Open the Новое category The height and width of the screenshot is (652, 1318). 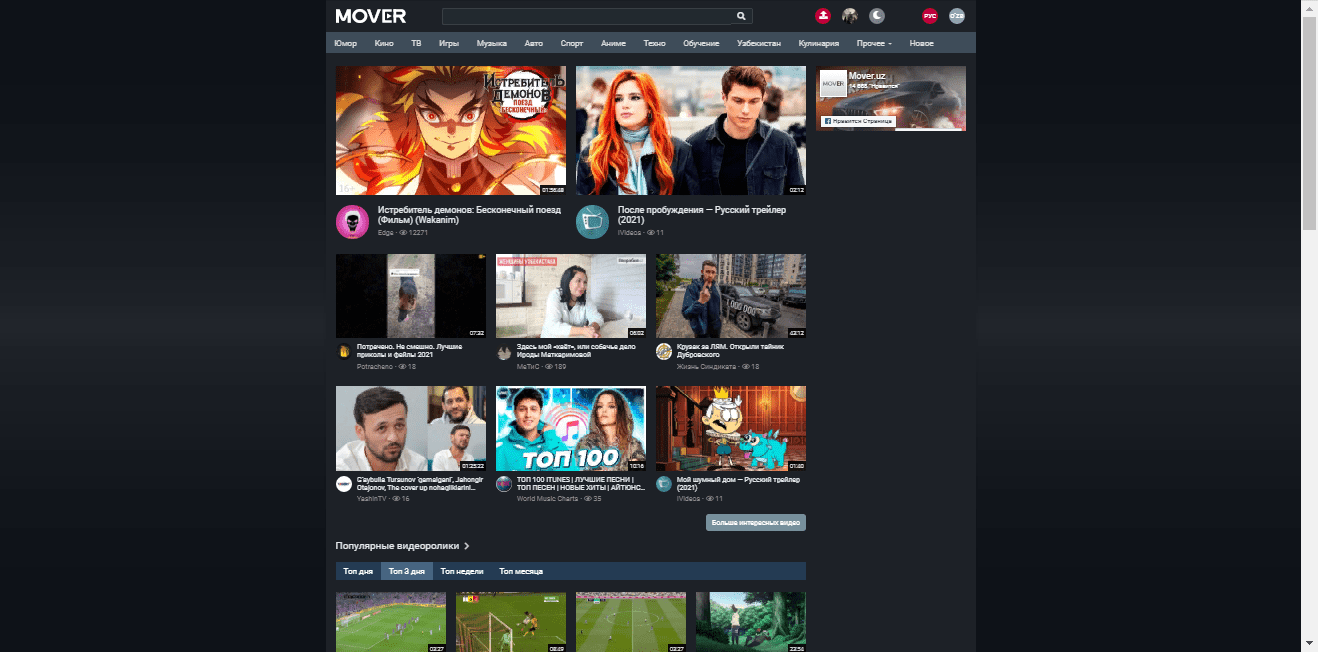pos(922,44)
